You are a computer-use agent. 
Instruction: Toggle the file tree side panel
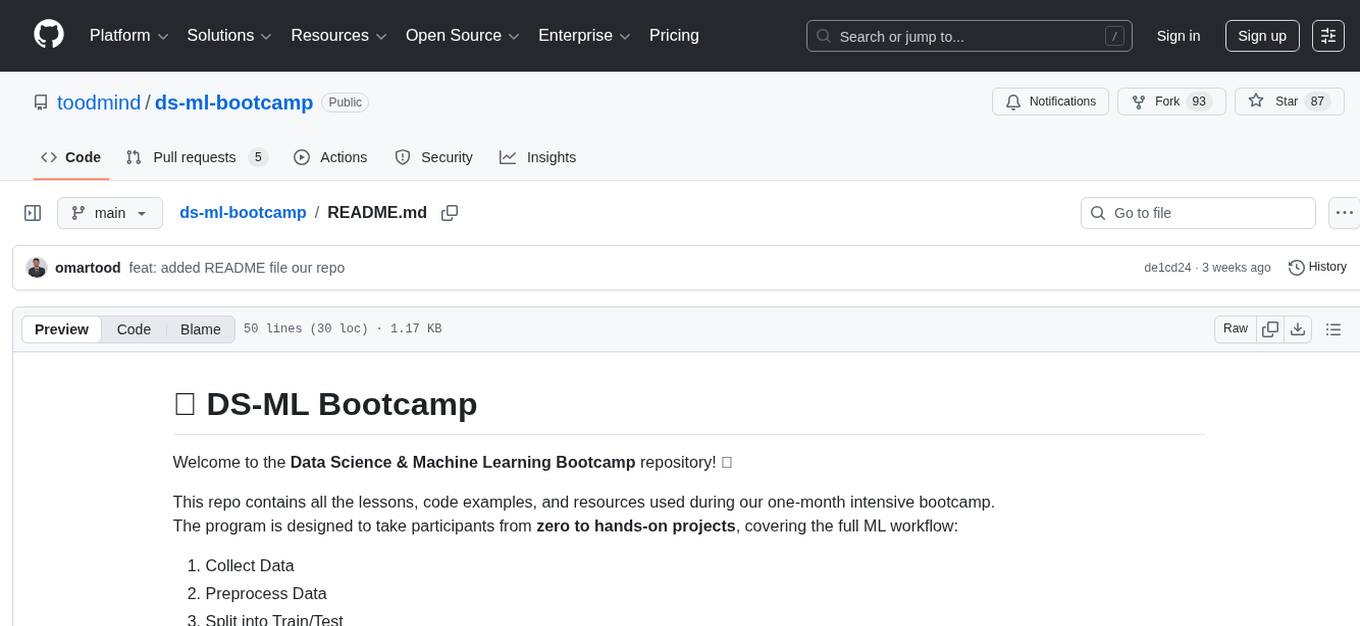point(32,212)
